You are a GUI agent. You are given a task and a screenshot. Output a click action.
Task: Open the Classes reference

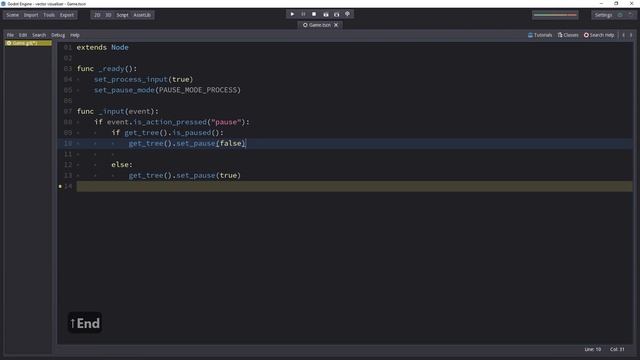coord(568,35)
